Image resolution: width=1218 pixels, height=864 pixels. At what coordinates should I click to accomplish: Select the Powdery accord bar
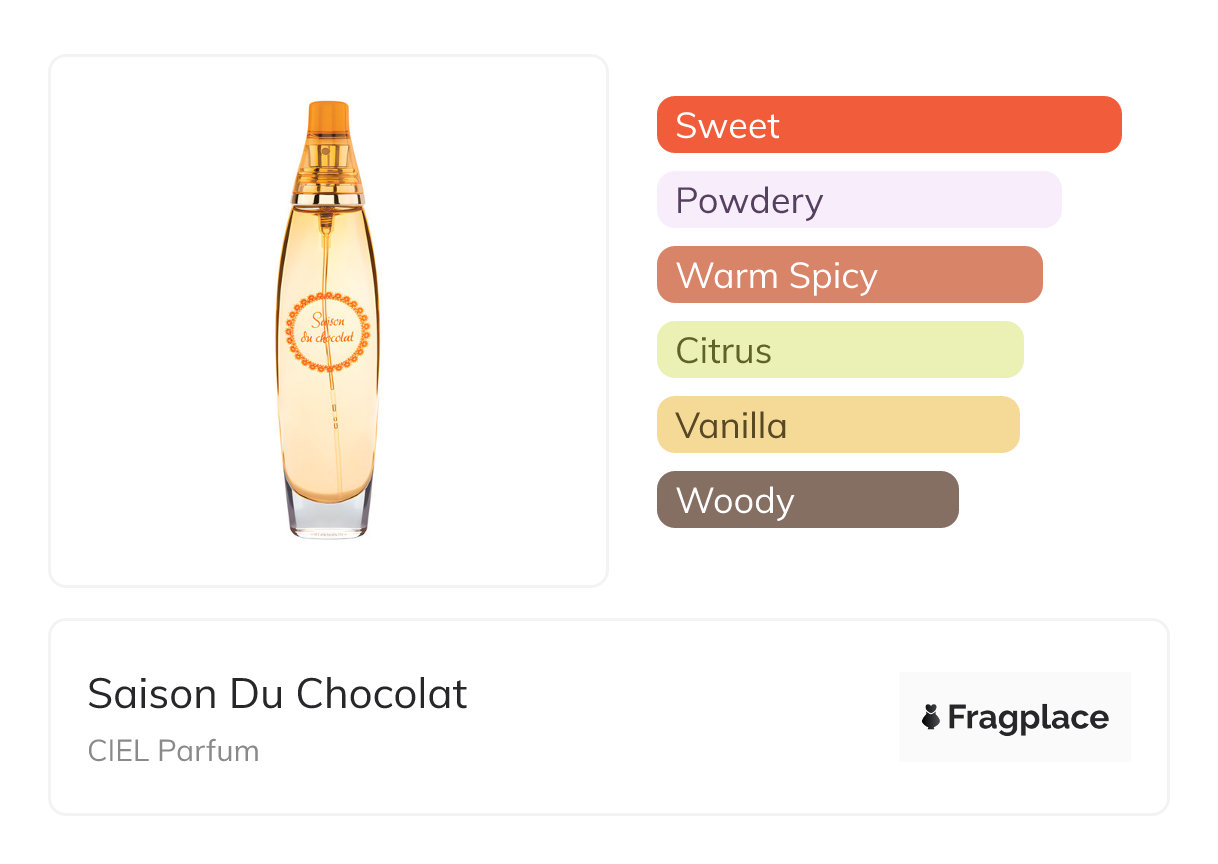point(858,200)
